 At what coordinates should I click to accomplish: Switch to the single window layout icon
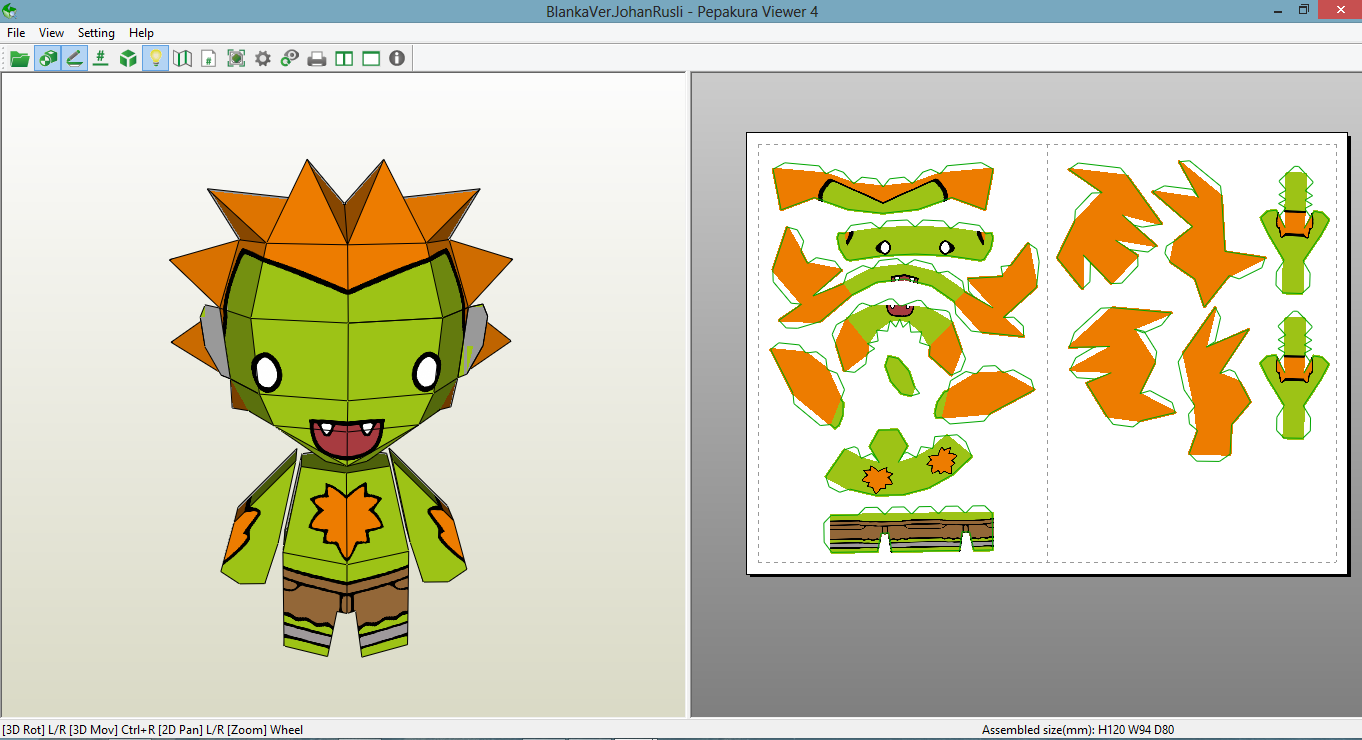tap(371, 59)
